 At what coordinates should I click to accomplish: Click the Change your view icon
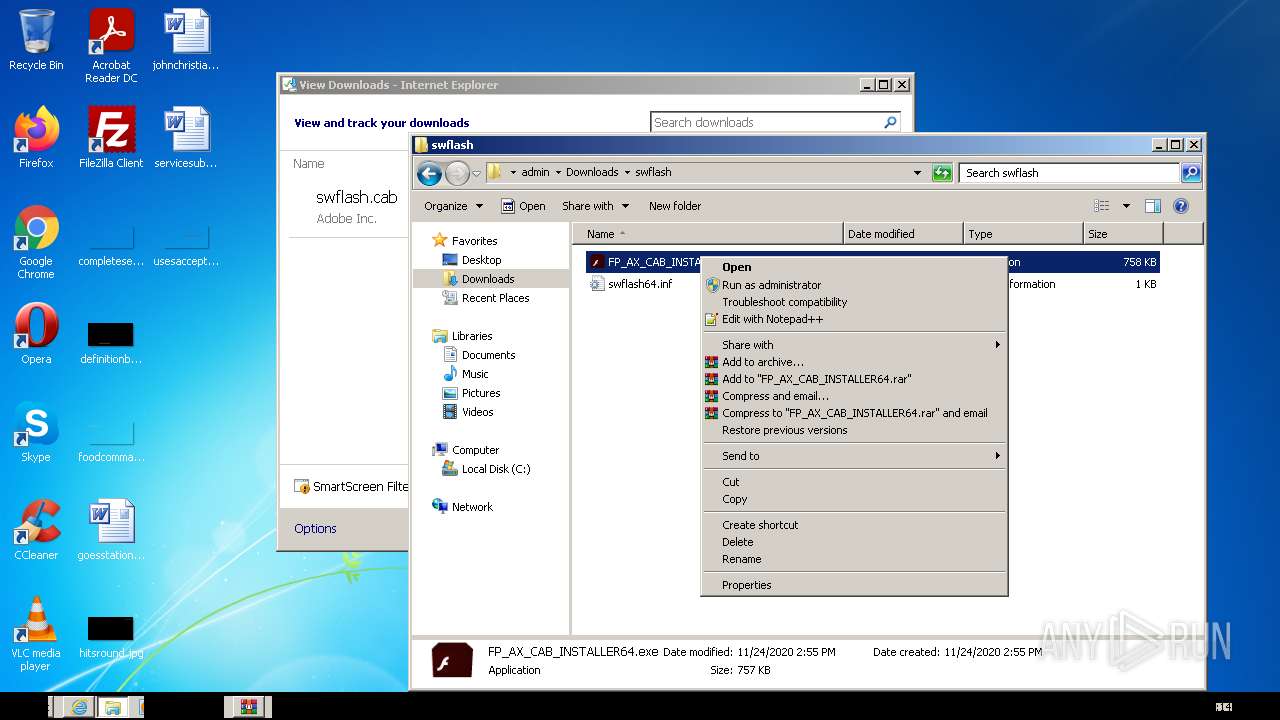(x=1102, y=206)
